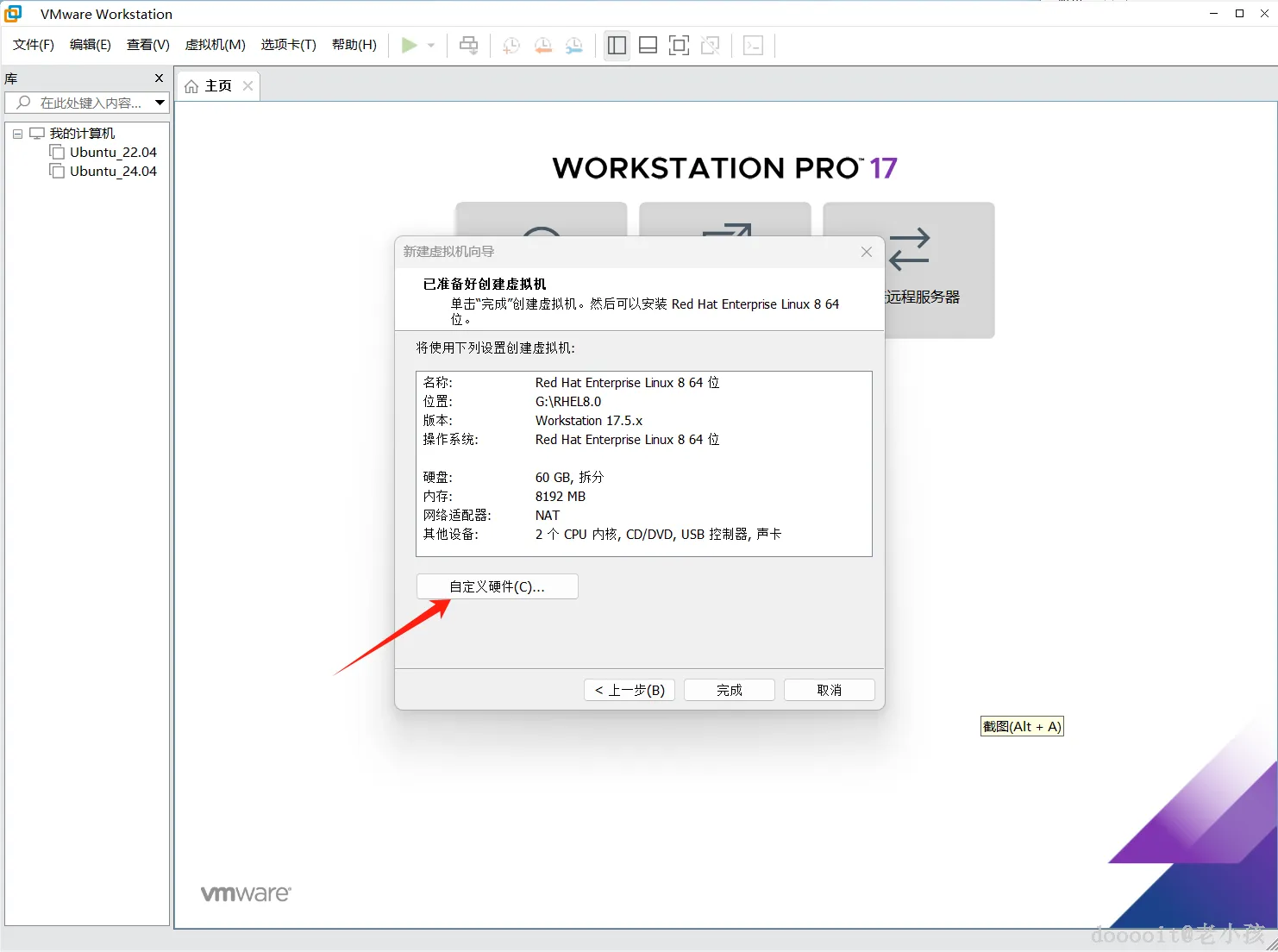The image size is (1278, 952).
Task: Open the 编辑(E) menu
Action: (91, 45)
